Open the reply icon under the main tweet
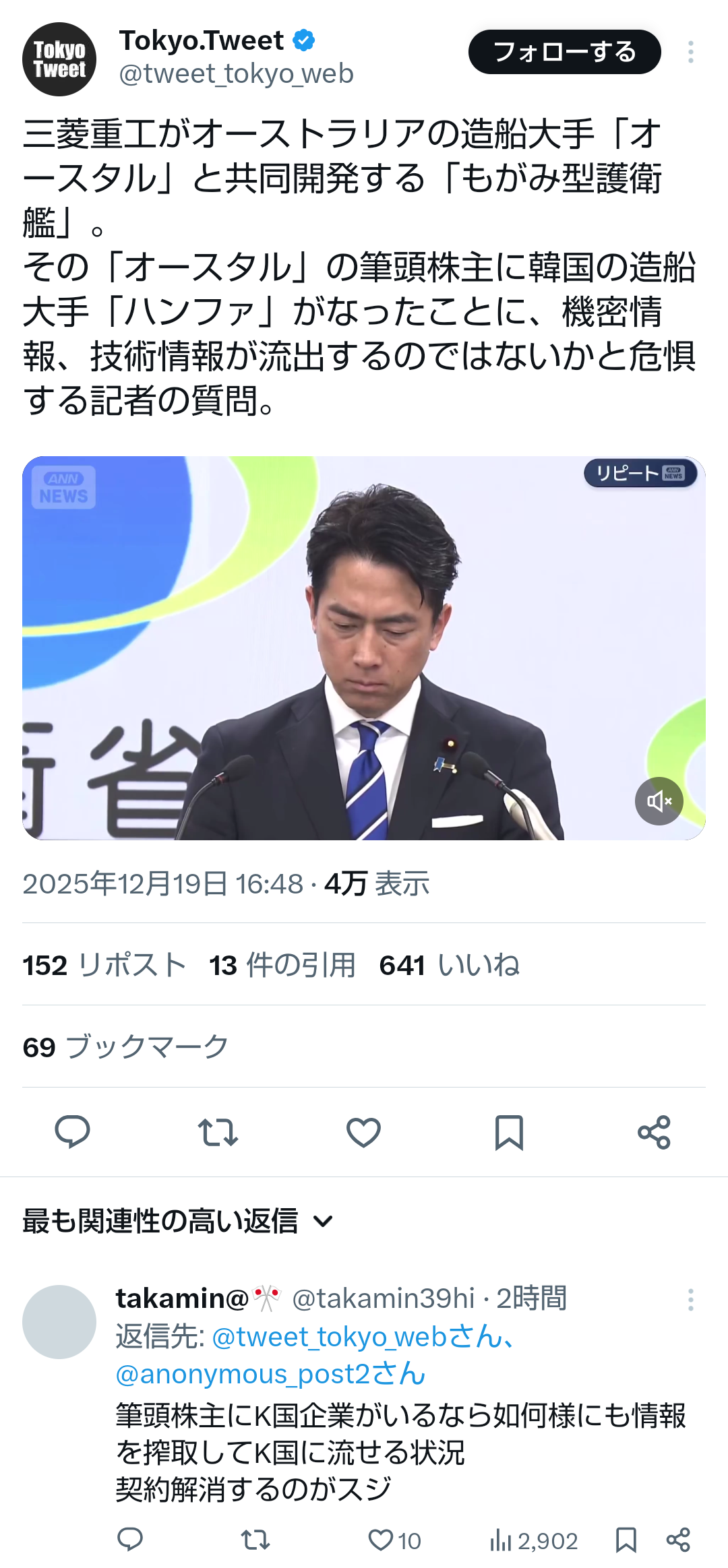The image size is (728, 1568). [72, 1132]
